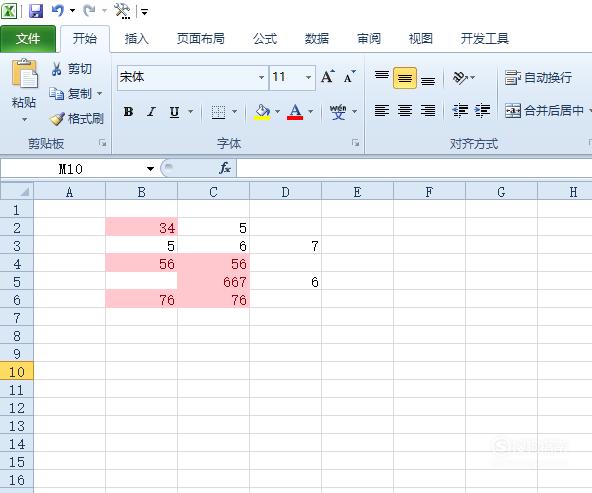Screen dimensions: 592x493
Task: Toggle Italic formatting
Action: (x=151, y=112)
